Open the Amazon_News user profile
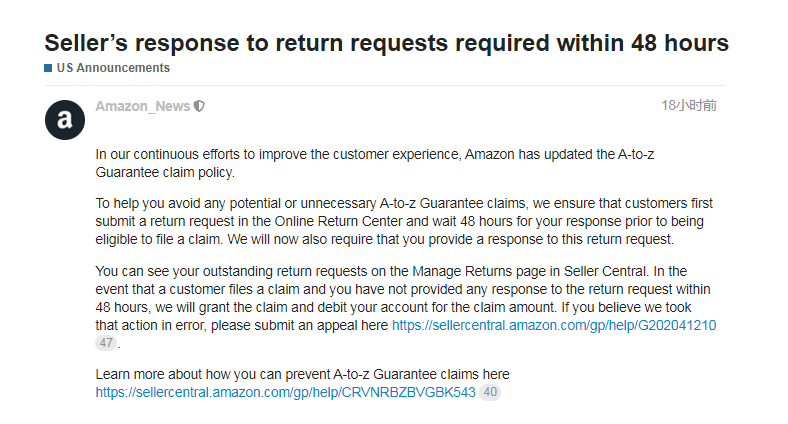This screenshot has height=424, width=788. (142, 106)
